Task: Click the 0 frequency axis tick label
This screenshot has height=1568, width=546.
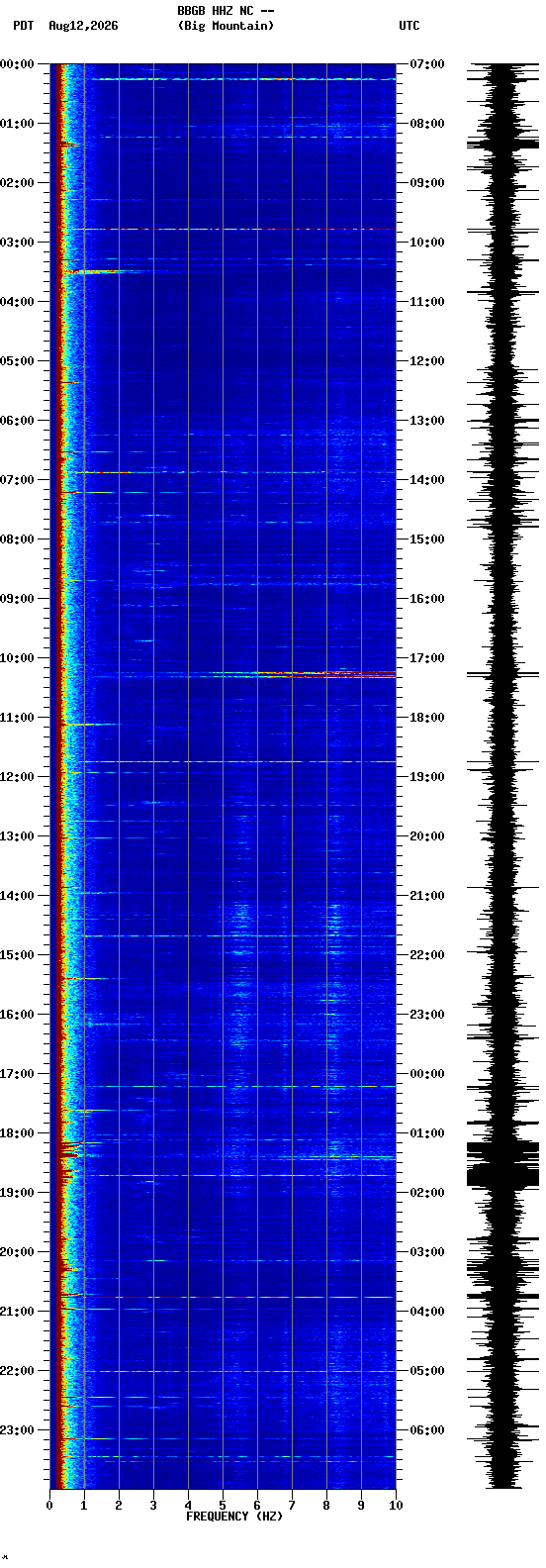Action: tap(49, 1506)
